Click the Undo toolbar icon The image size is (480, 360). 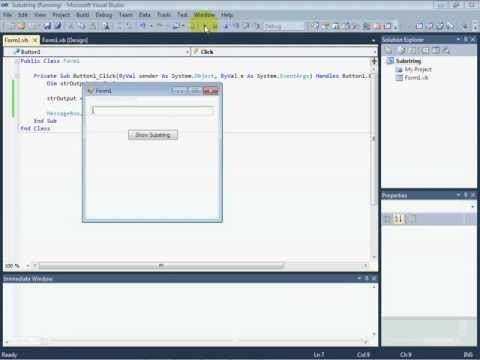142,26
